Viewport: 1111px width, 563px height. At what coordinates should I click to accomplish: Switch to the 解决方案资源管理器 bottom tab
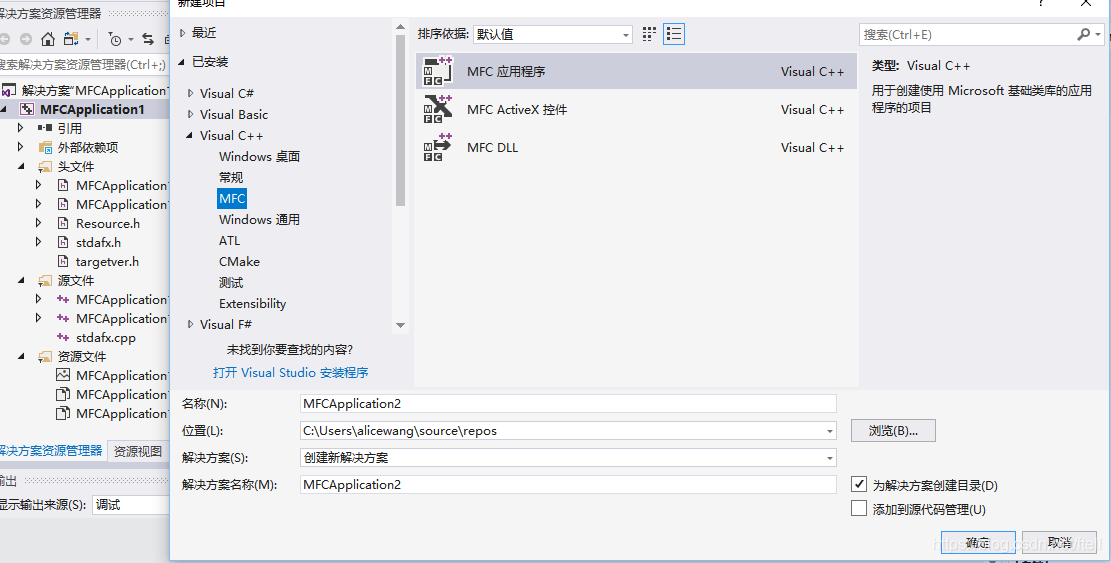click(x=50, y=450)
